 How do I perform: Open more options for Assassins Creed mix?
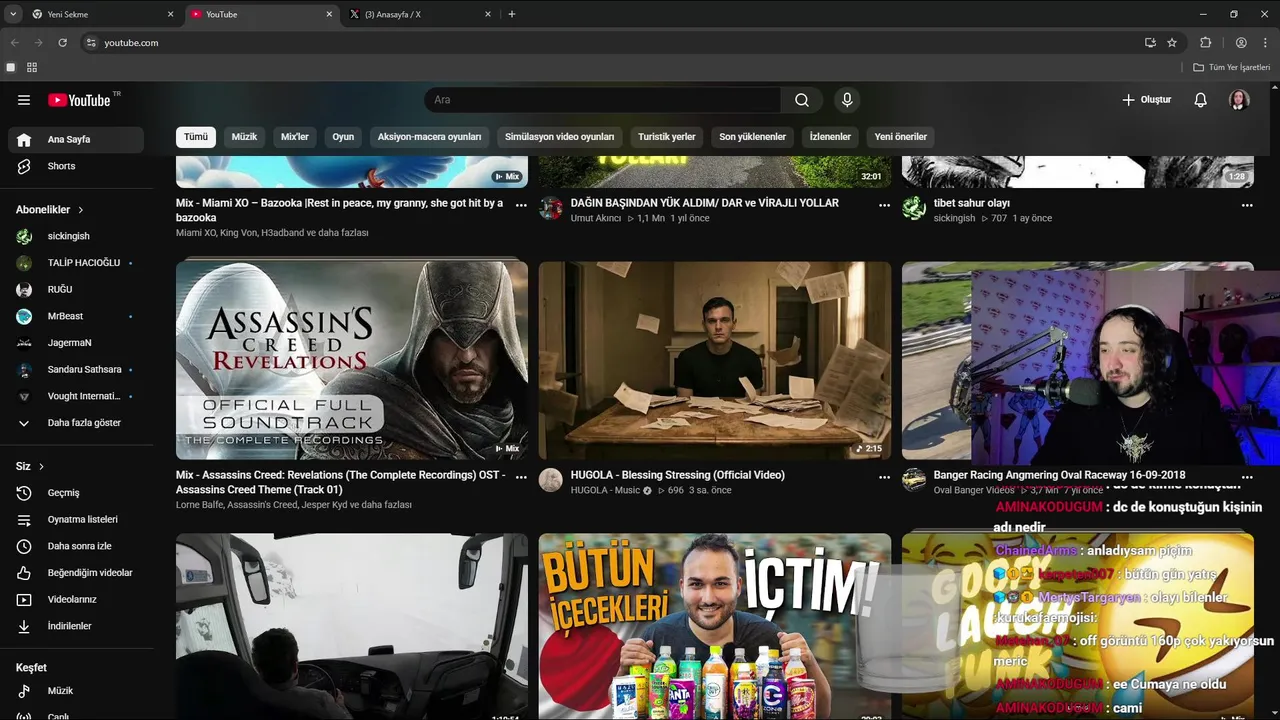pos(521,477)
